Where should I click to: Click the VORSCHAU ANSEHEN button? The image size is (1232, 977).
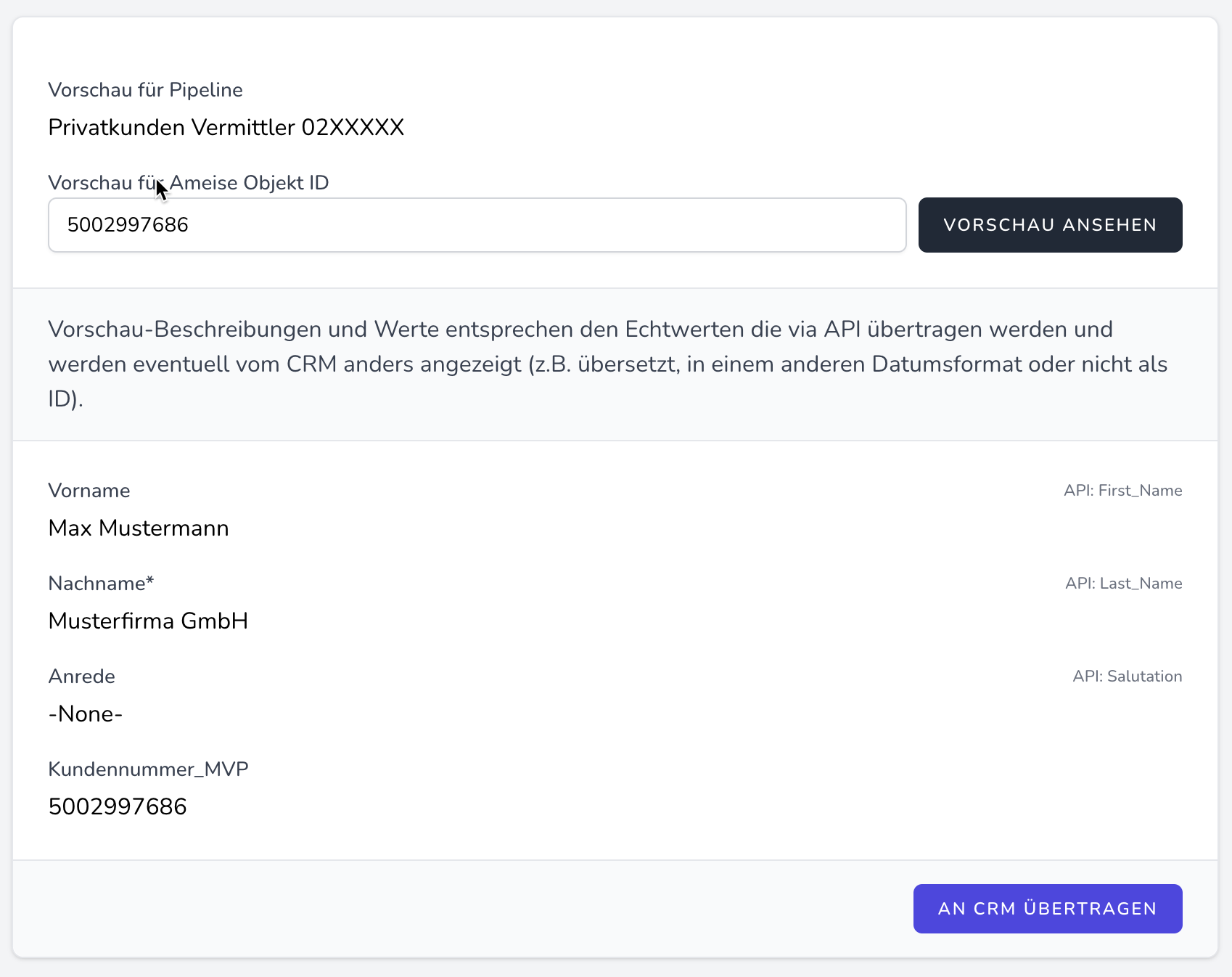1050,225
